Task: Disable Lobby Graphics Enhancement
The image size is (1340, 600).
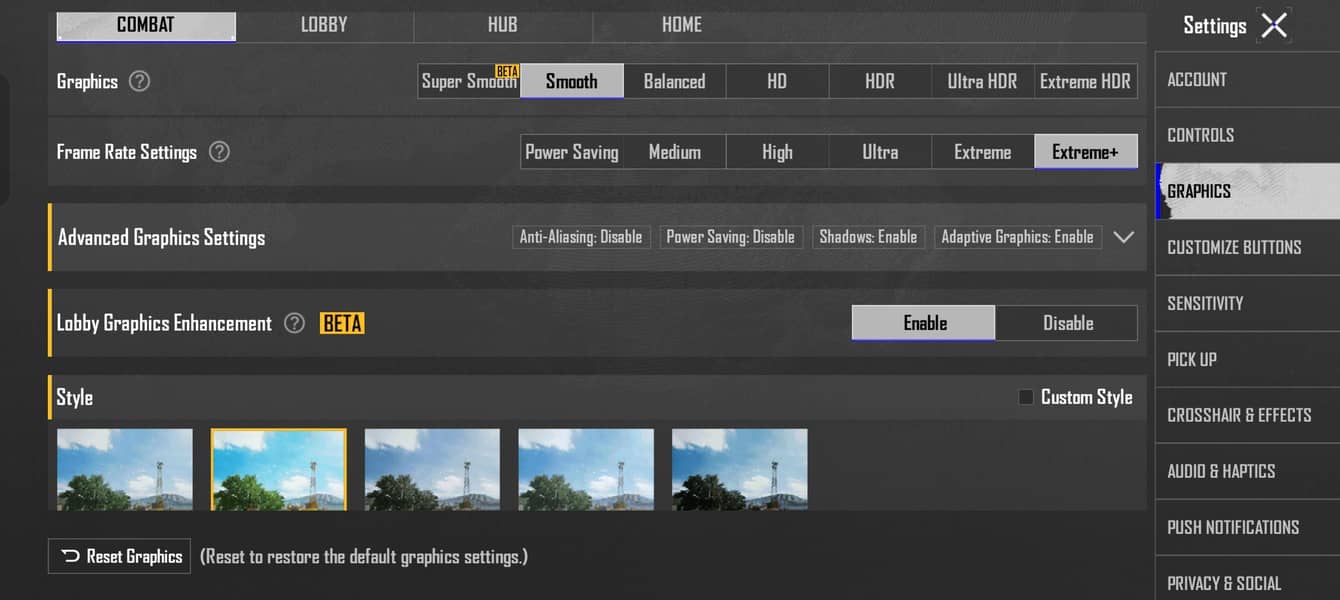Action: [x=1067, y=323]
